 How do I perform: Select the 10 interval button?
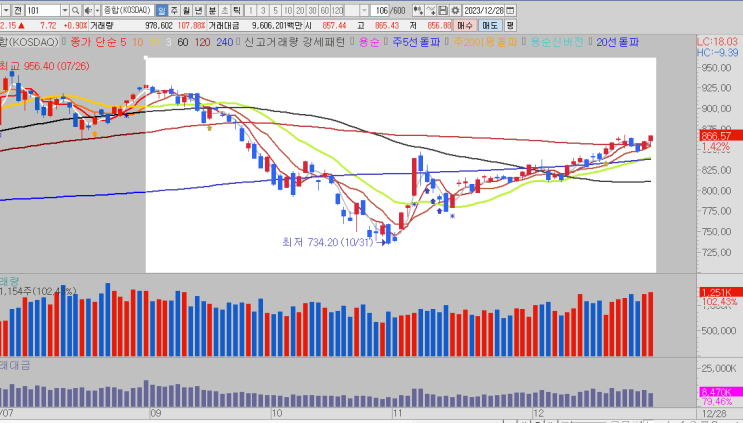click(x=288, y=10)
